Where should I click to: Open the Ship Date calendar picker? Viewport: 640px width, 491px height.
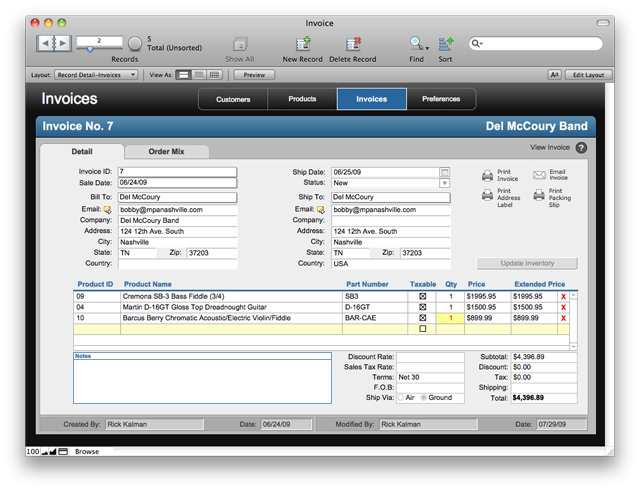coord(445,172)
